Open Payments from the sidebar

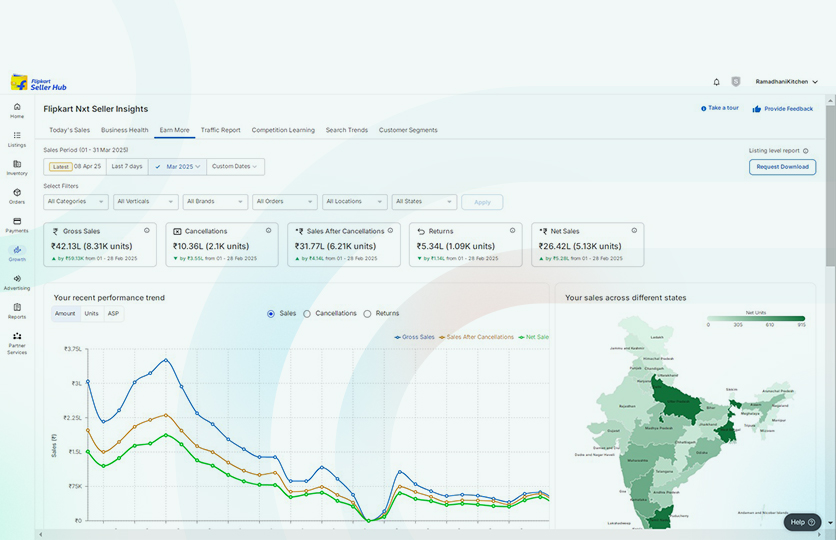click(17, 224)
